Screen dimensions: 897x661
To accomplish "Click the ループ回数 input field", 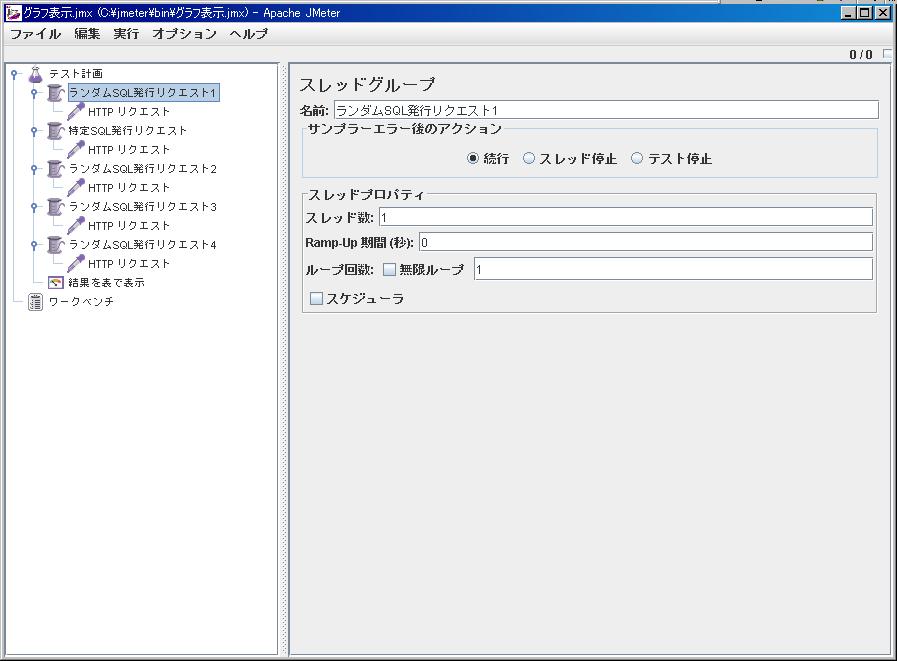I will (x=673, y=269).
